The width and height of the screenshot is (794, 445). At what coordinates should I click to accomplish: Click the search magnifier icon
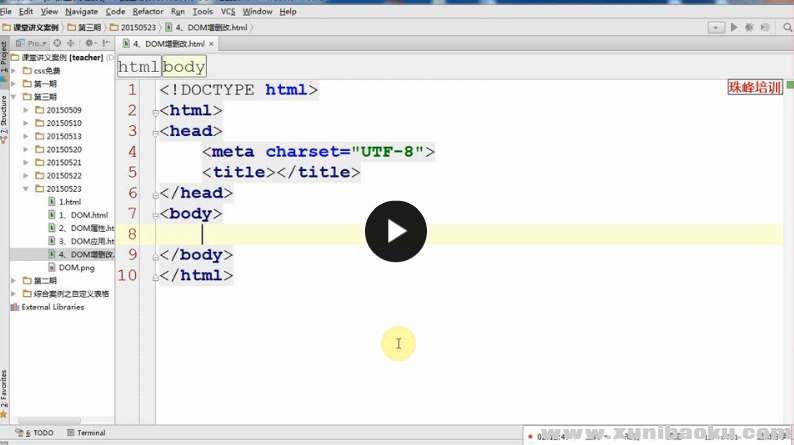tap(787, 27)
